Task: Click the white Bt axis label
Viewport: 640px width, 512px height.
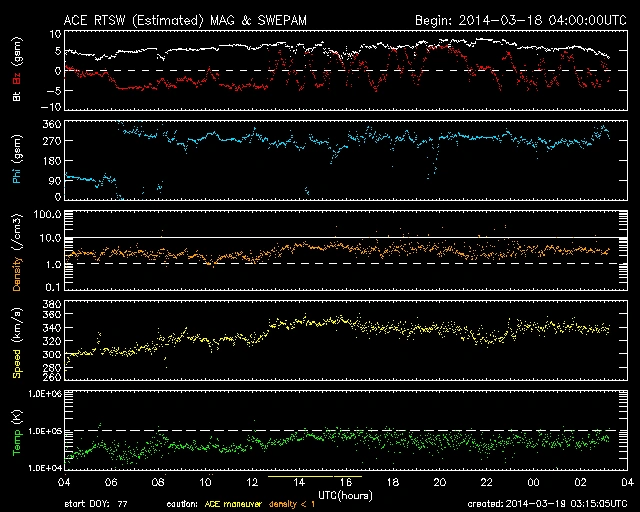Action: (17, 97)
